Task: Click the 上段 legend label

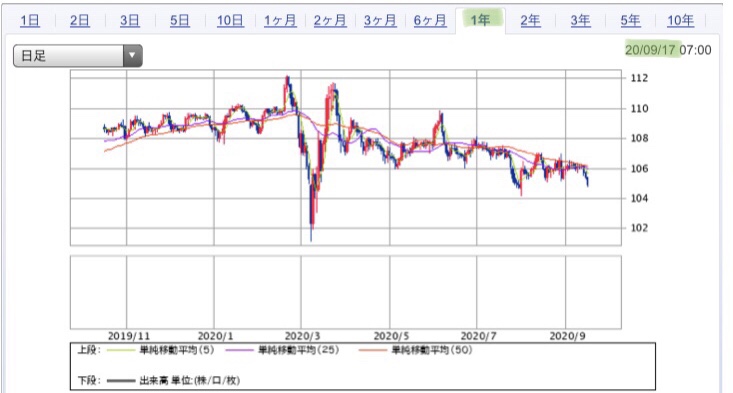Action: point(89,350)
